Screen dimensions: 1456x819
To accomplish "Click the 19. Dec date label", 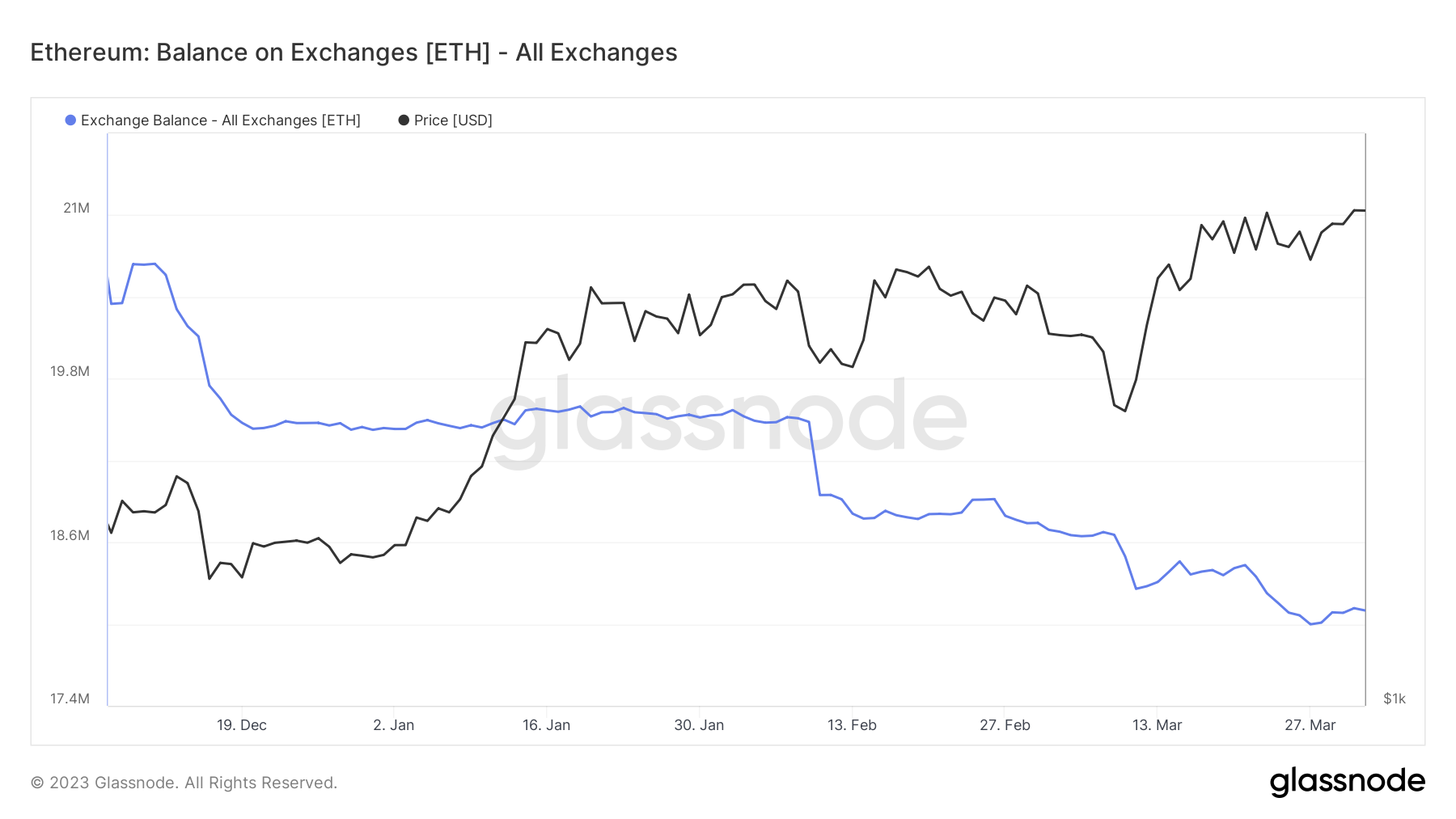I will (x=242, y=725).
